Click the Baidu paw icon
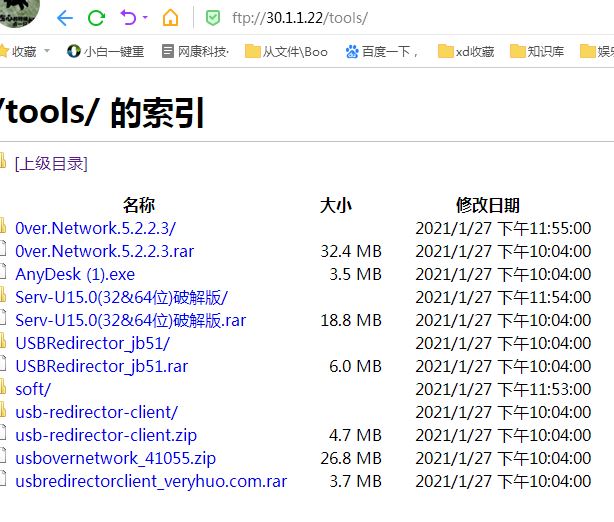 point(352,51)
